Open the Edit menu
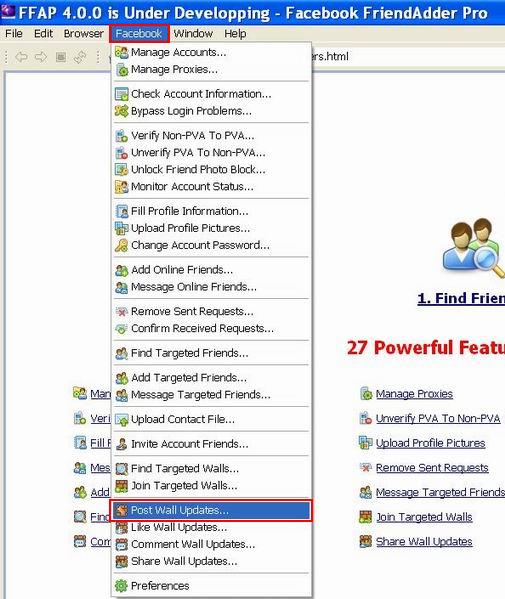This screenshot has width=505, height=599. tap(43, 34)
